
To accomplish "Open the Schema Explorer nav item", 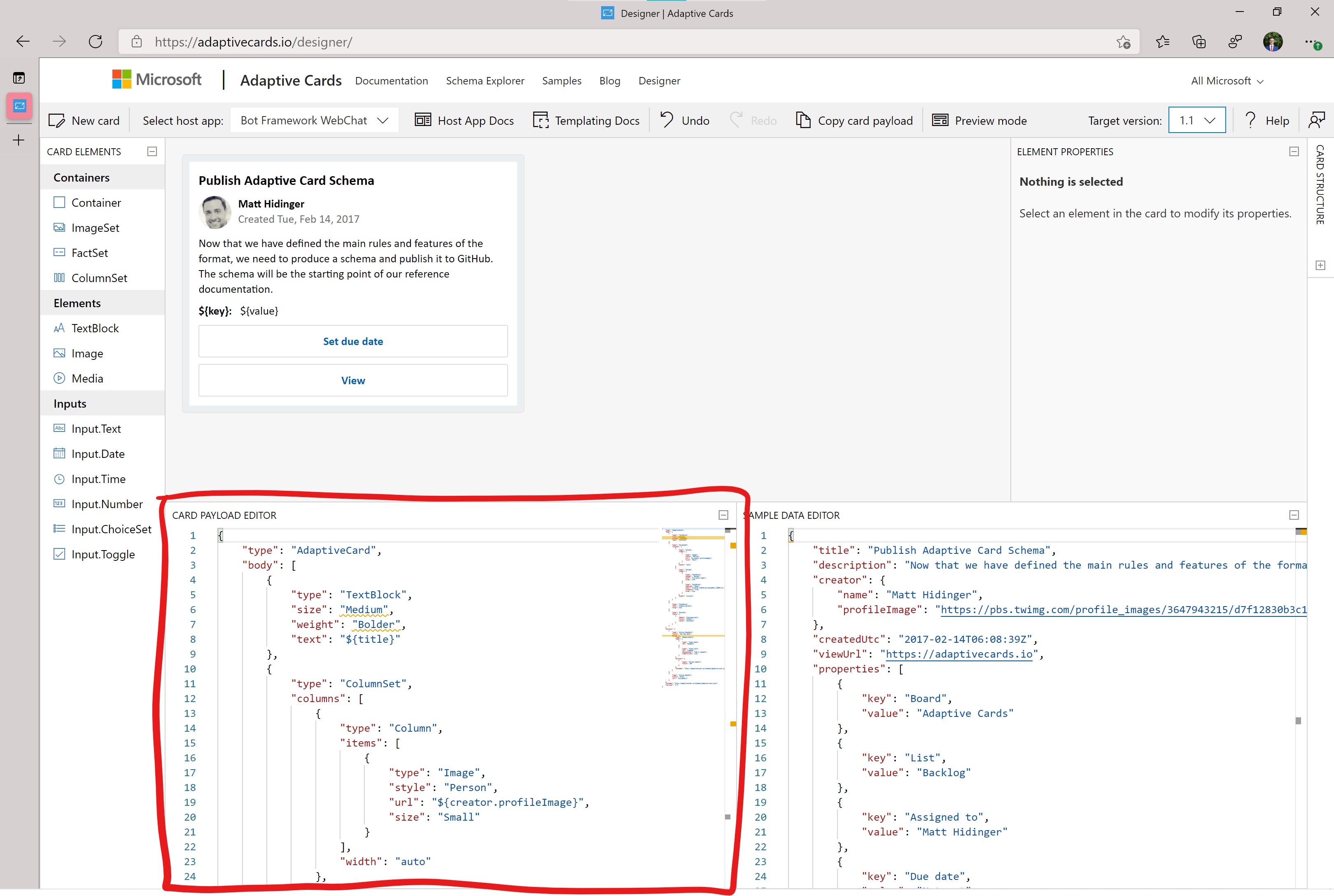I will [485, 81].
